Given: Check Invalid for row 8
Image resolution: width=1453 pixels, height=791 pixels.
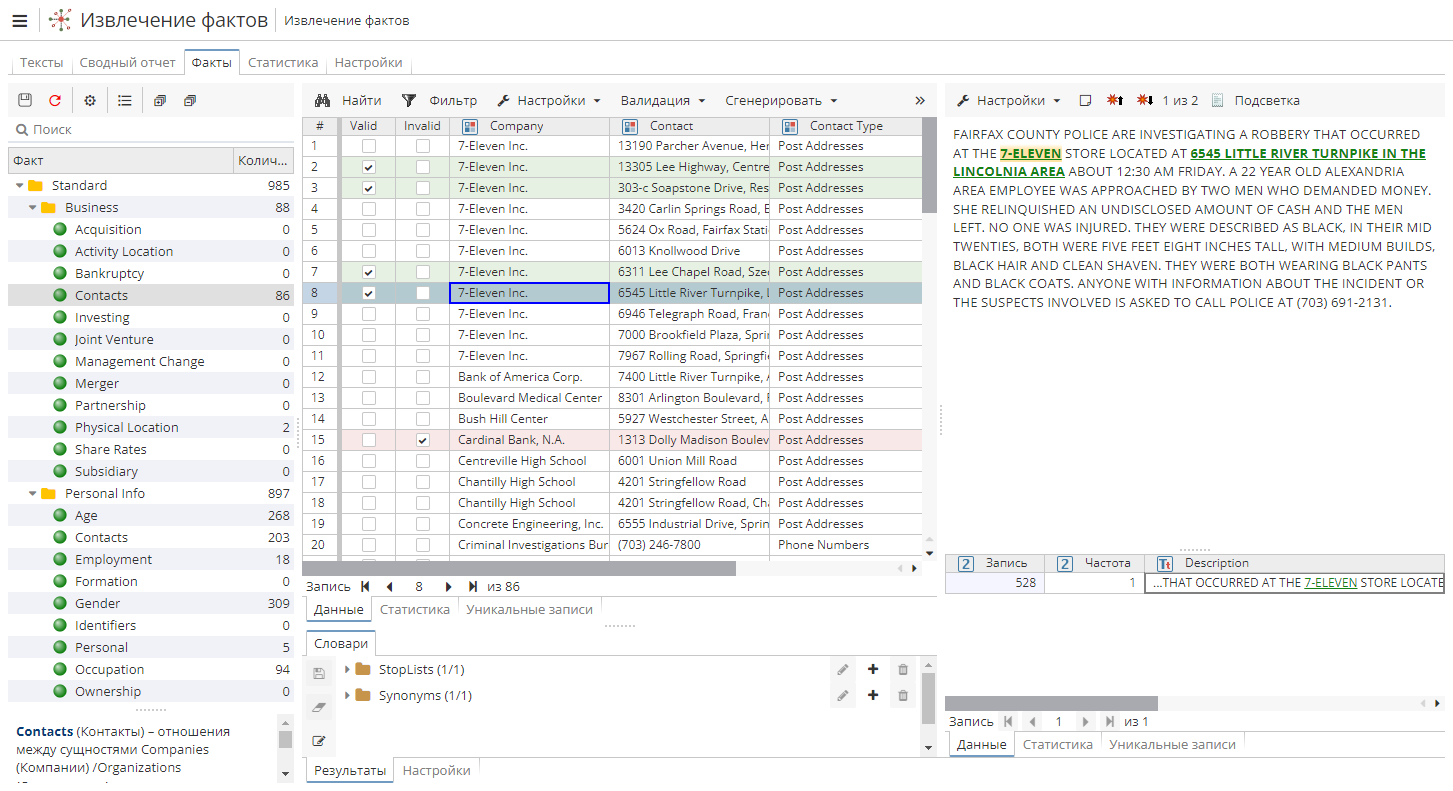Looking at the screenshot, I should coord(423,293).
